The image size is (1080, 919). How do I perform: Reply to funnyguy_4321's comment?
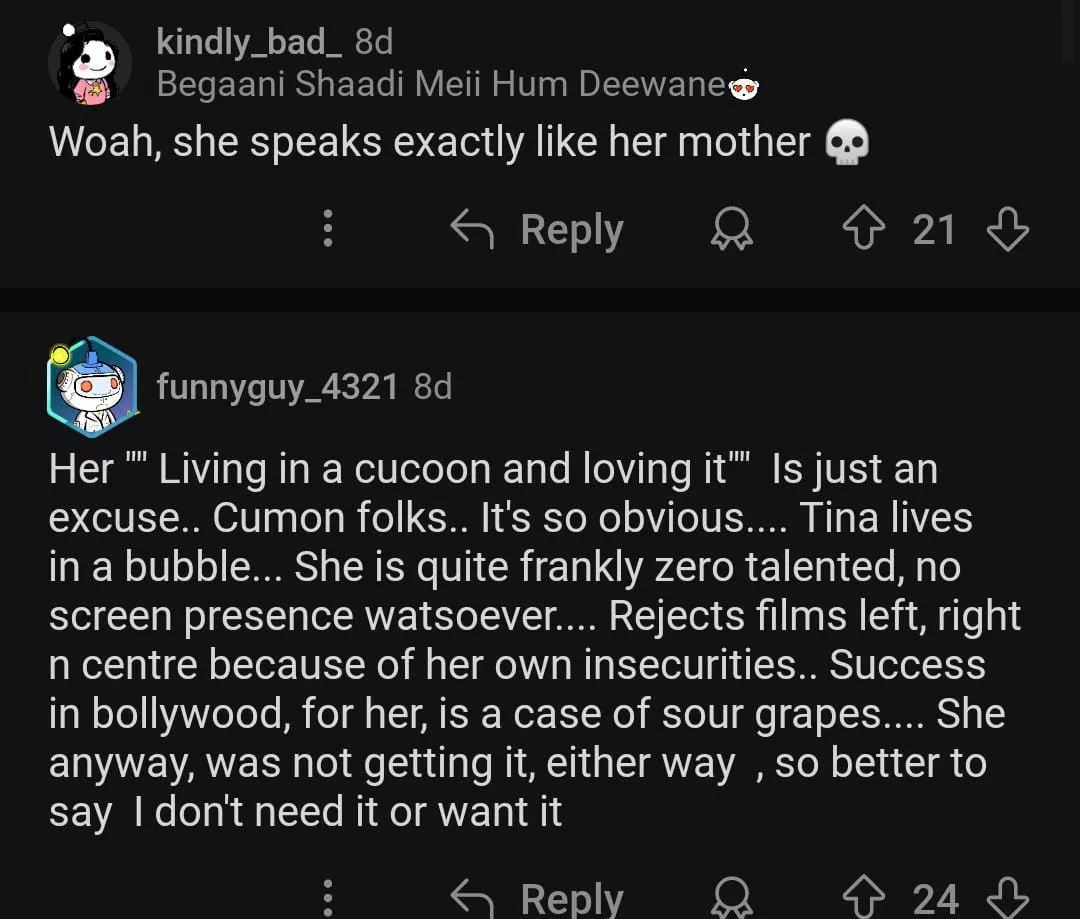coord(538,897)
